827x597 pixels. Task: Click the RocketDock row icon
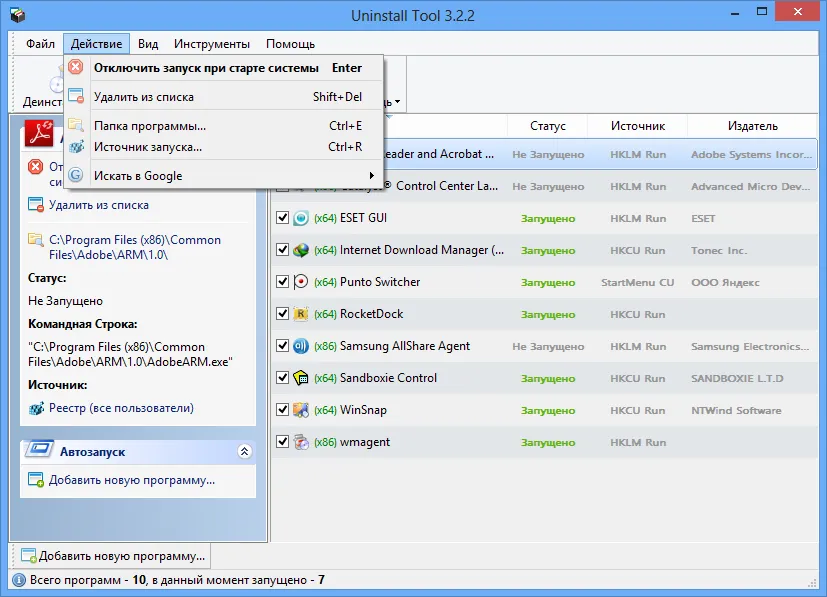pyautogui.click(x=301, y=314)
